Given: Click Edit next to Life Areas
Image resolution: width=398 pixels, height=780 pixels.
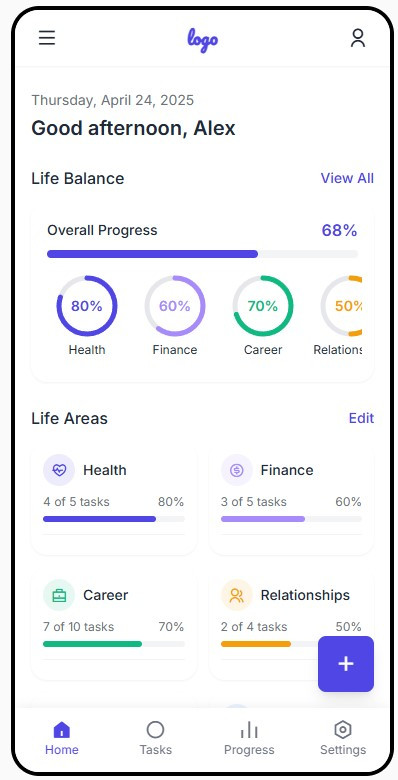Looking at the screenshot, I should point(361,418).
